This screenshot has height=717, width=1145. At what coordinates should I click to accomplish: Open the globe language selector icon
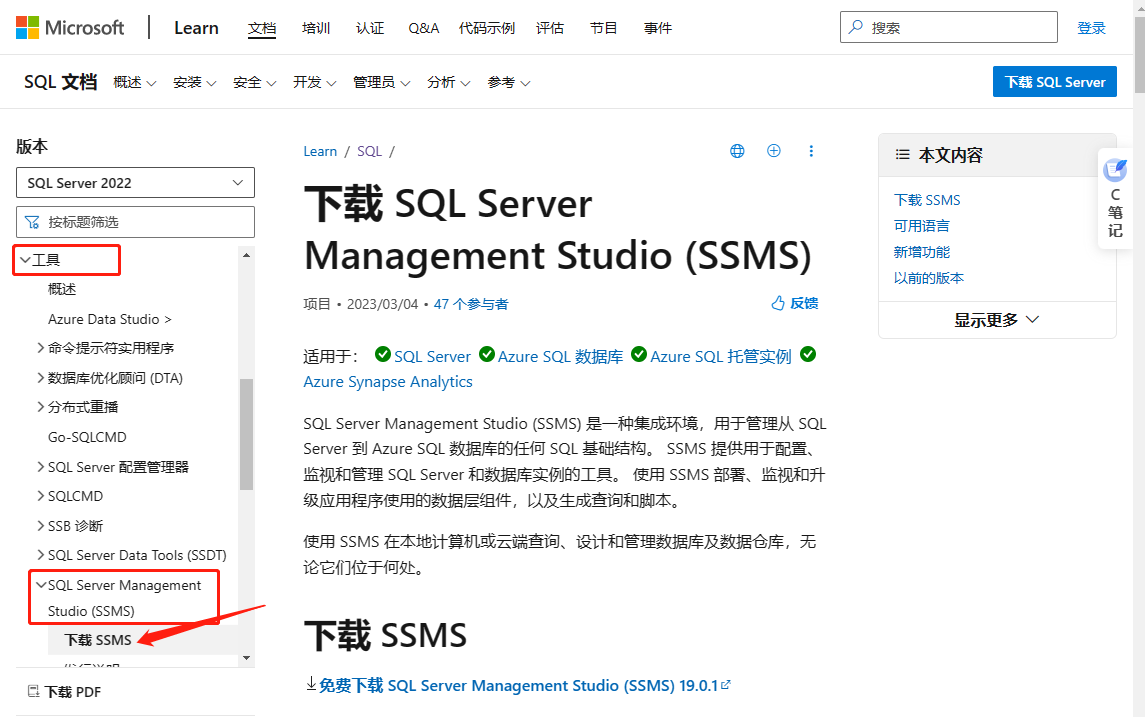(x=737, y=150)
